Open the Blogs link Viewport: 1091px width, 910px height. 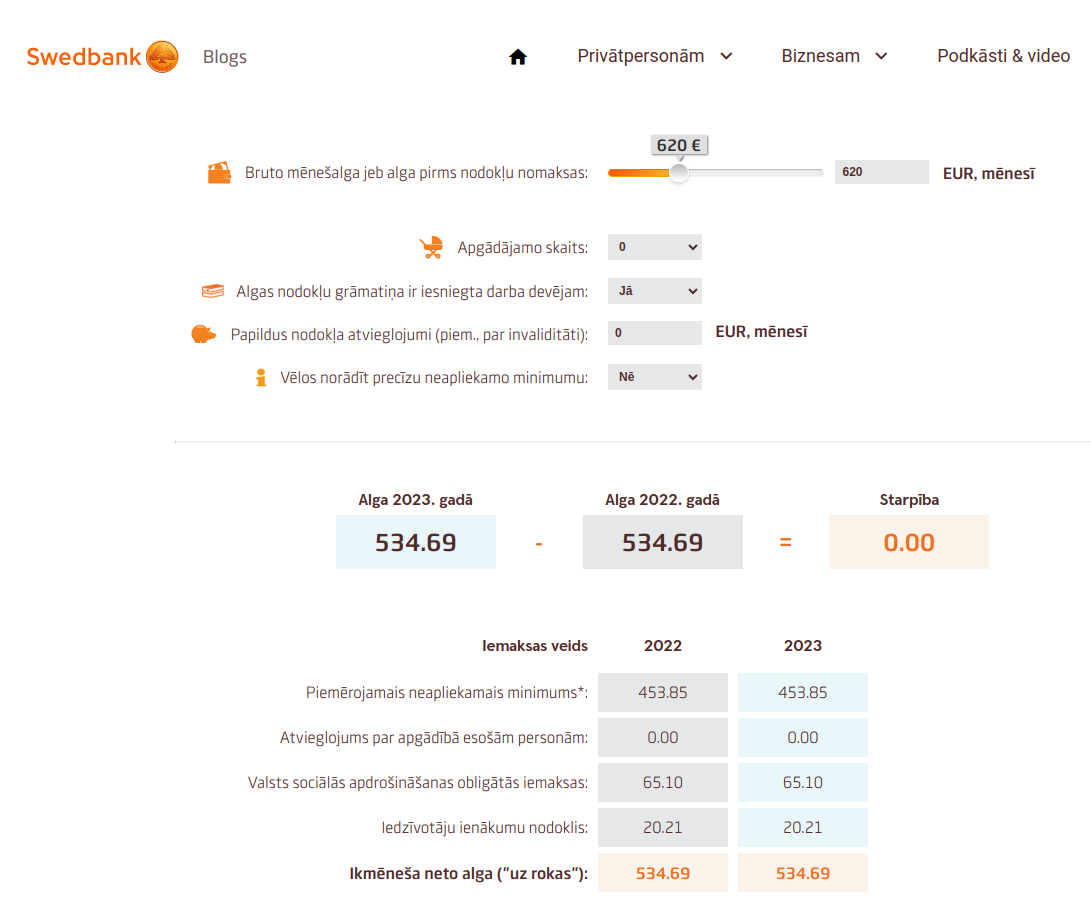click(225, 57)
